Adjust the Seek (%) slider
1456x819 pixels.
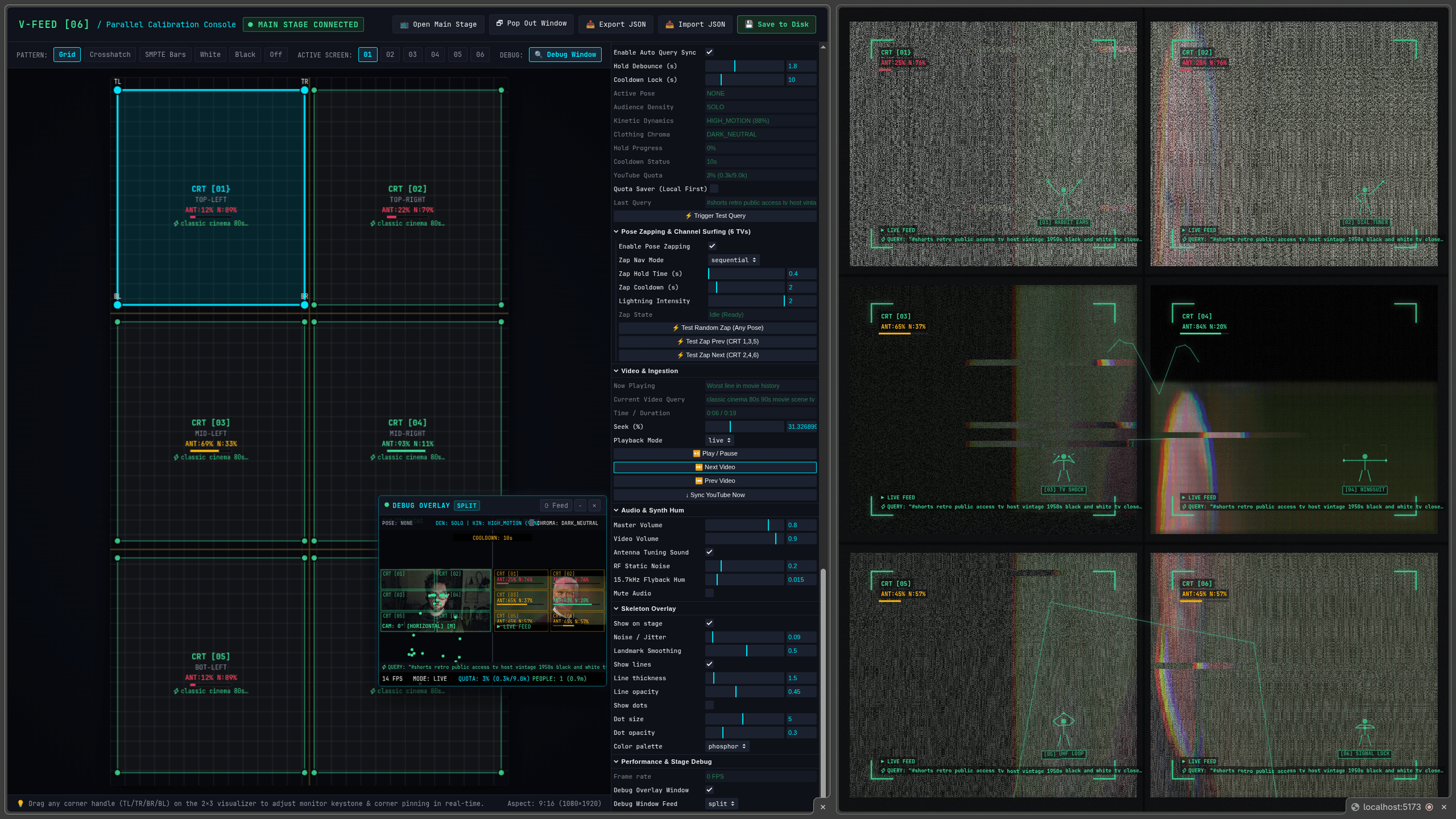(x=744, y=426)
